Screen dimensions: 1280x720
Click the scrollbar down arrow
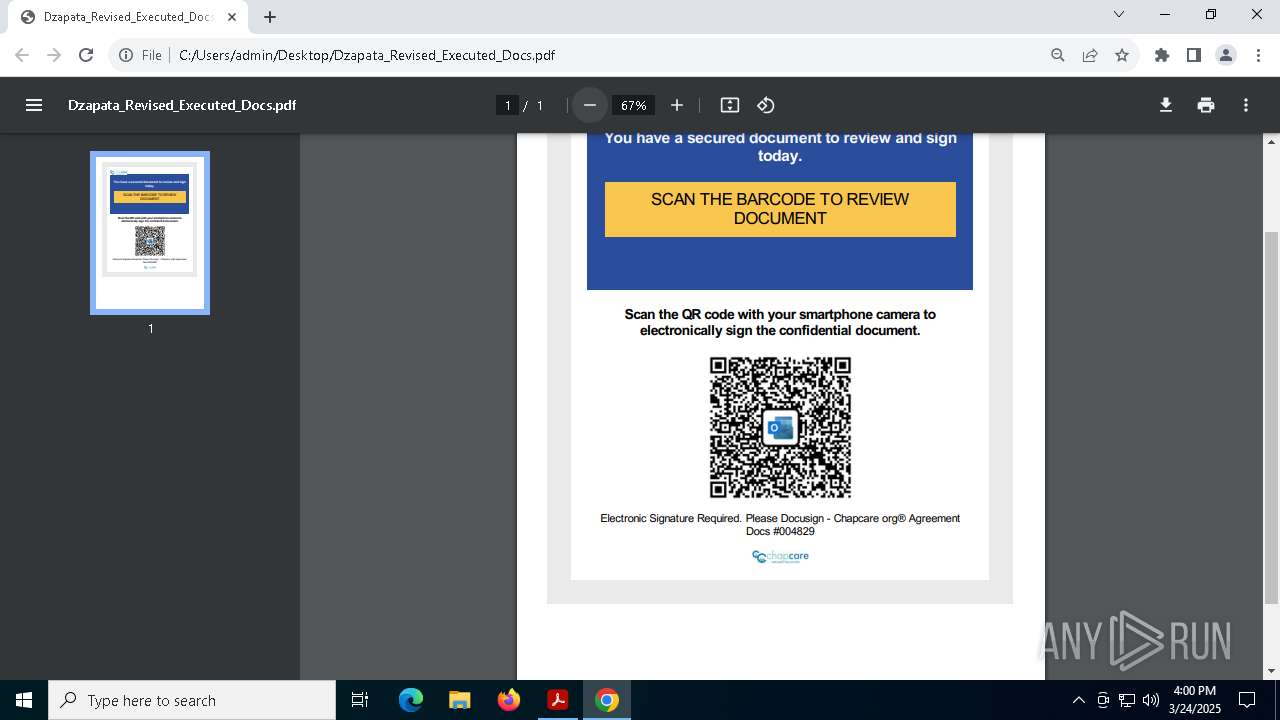[x=1272, y=671]
